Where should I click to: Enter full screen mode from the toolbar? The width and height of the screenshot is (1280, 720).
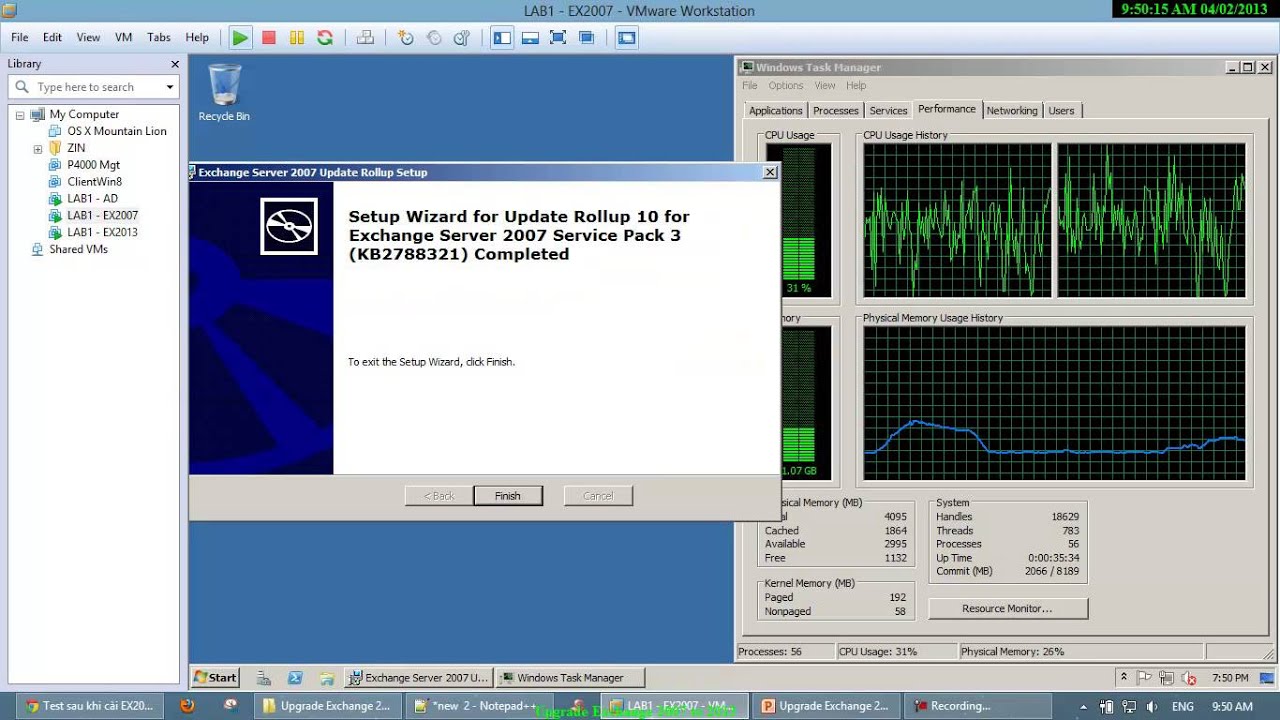tap(558, 38)
